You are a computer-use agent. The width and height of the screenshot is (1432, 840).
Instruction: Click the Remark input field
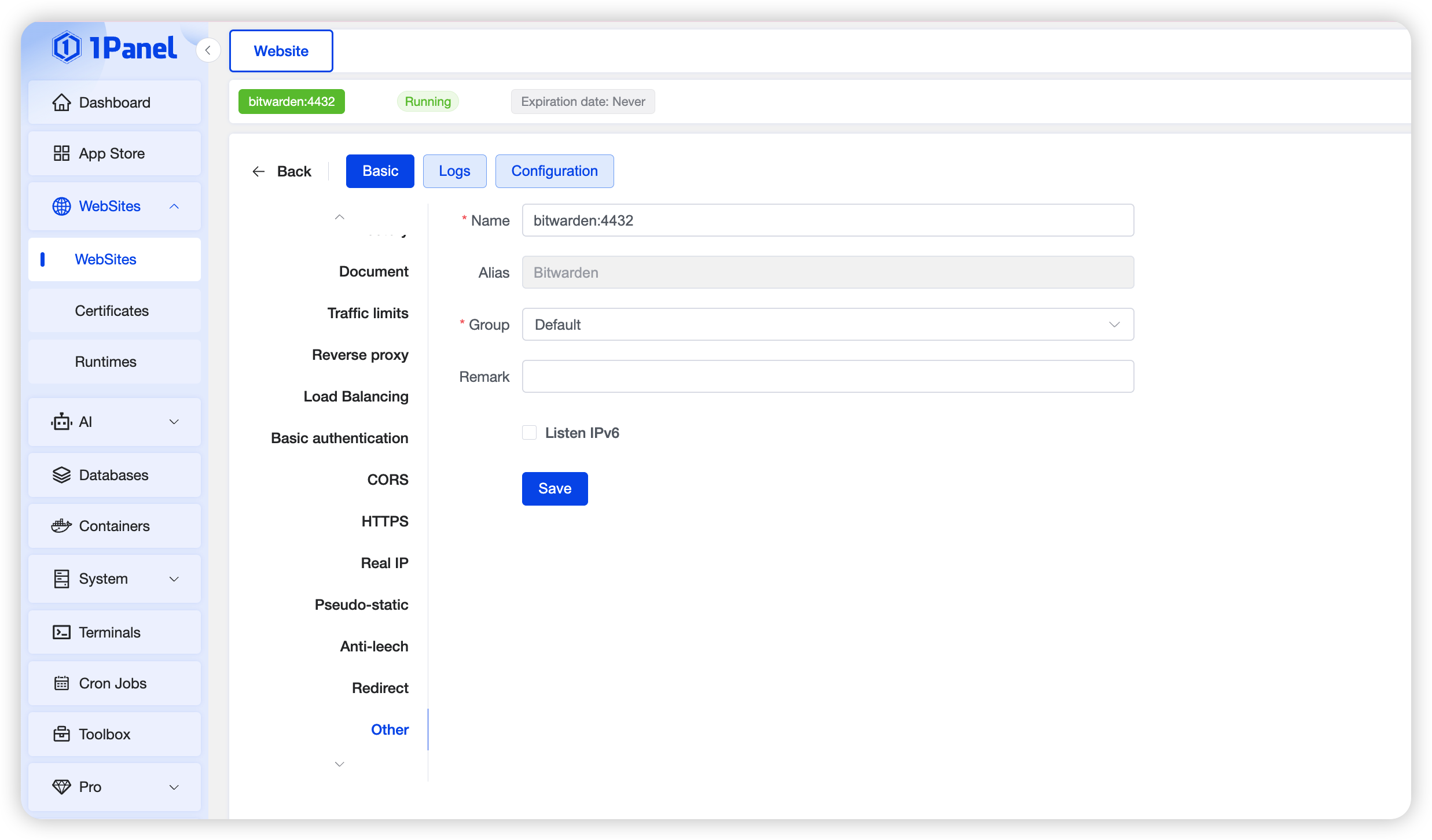pyautogui.click(x=827, y=377)
